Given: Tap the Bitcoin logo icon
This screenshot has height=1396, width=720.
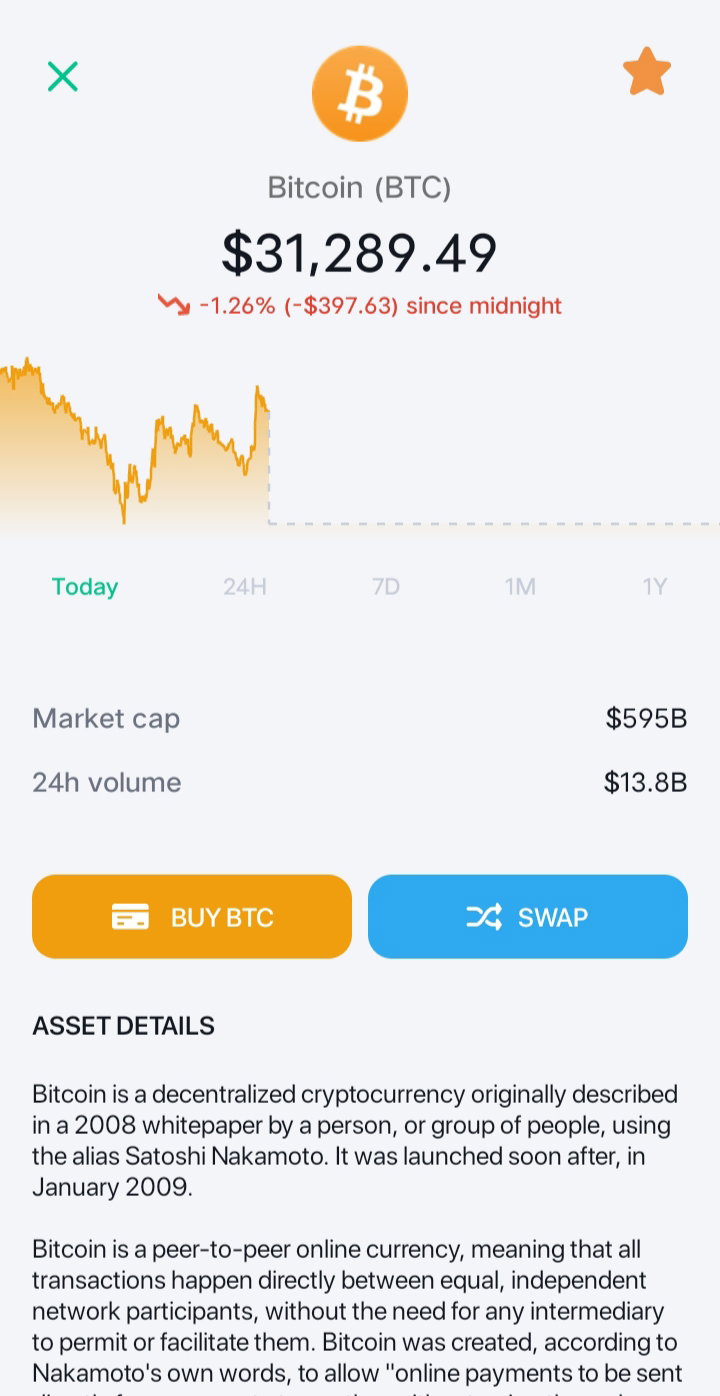Looking at the screenshot, I should pyautogui.click(x=360, y=94).
